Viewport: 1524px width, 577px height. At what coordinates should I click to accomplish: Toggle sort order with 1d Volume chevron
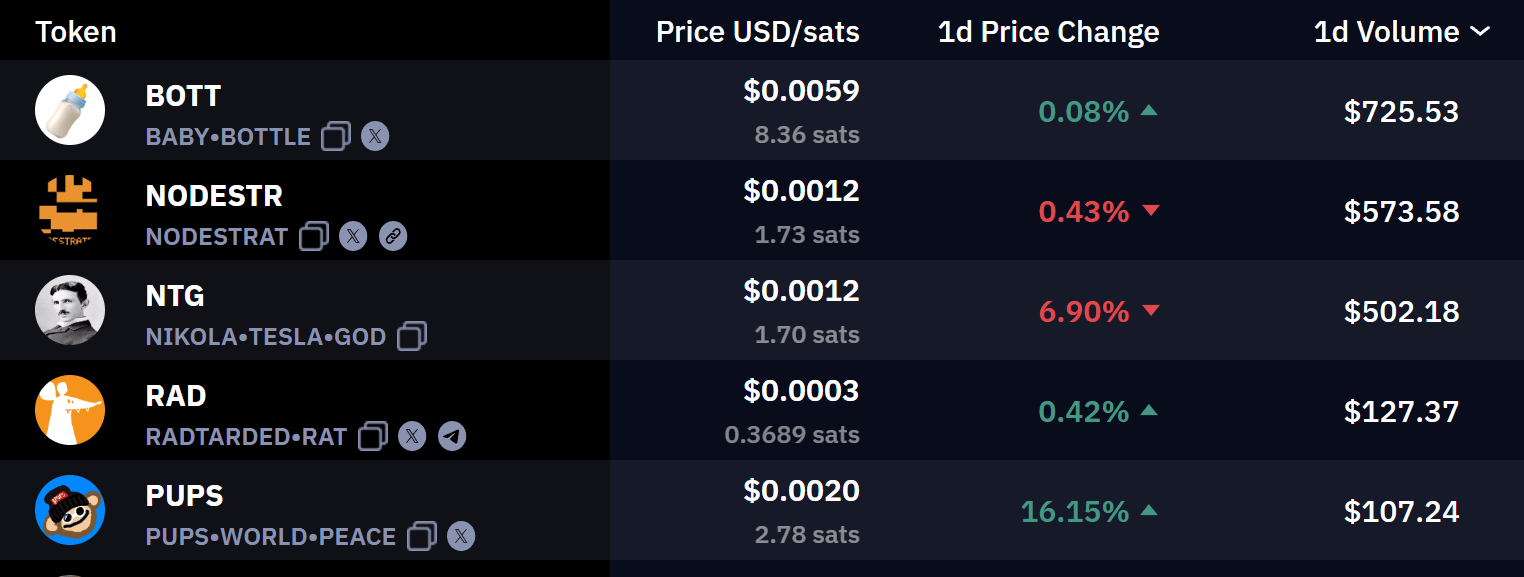(1480, 32)
